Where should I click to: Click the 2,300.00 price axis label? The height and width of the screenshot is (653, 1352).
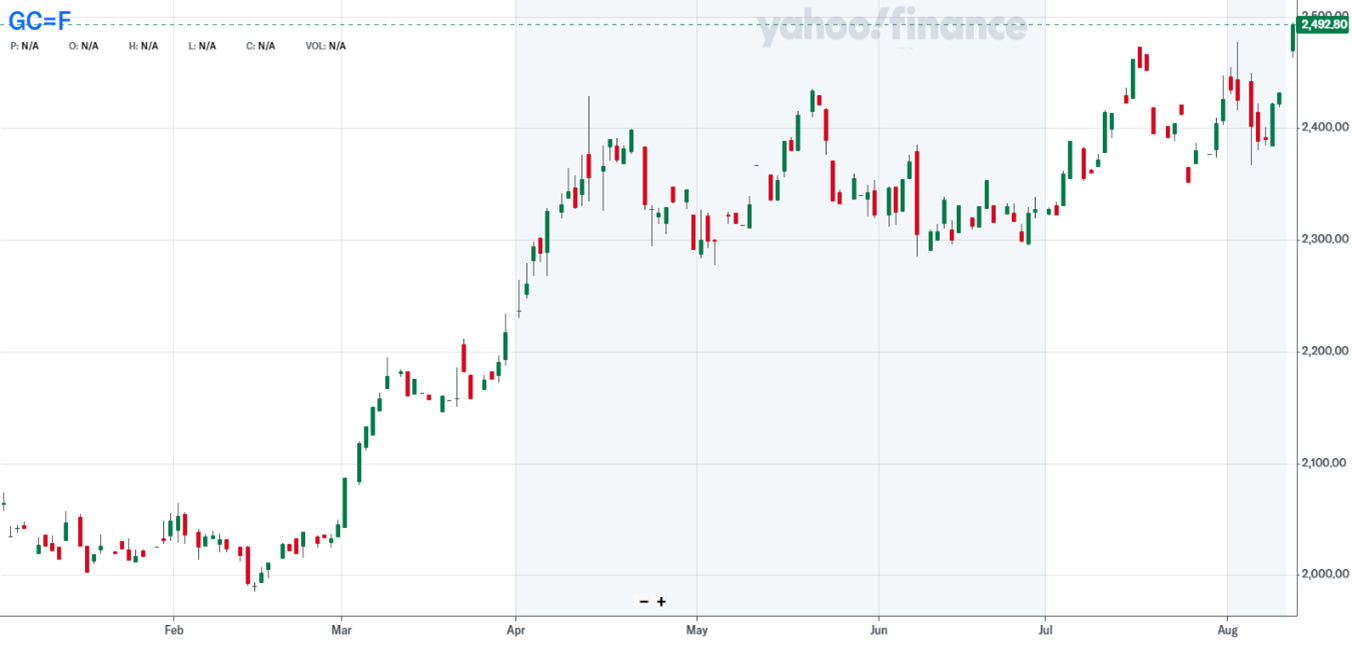(x=1323, y=240)
